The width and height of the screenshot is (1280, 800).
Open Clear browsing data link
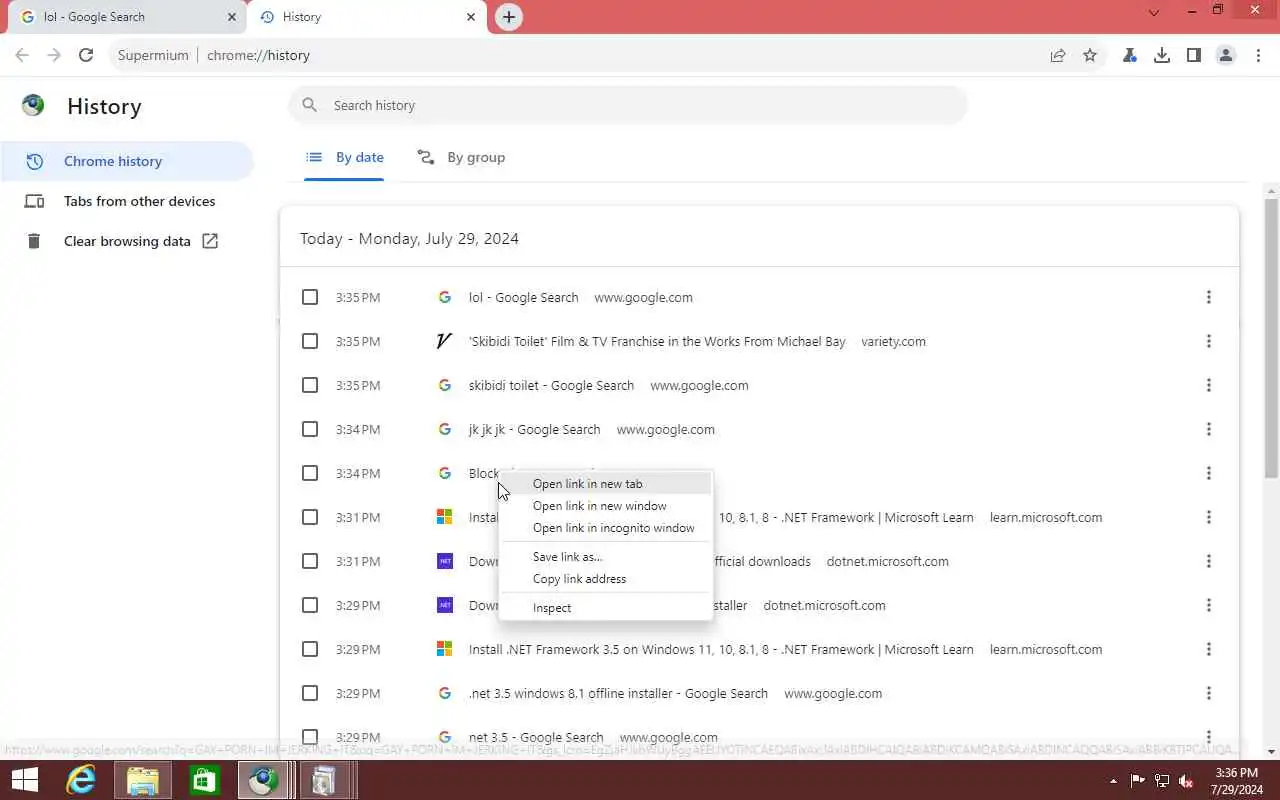click(127, 241)
